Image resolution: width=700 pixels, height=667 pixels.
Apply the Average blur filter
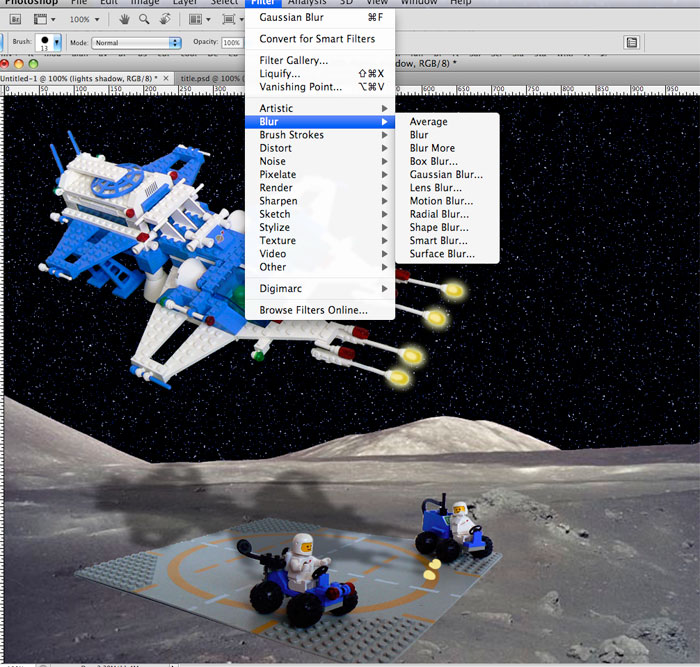click(x=447, y=122)
